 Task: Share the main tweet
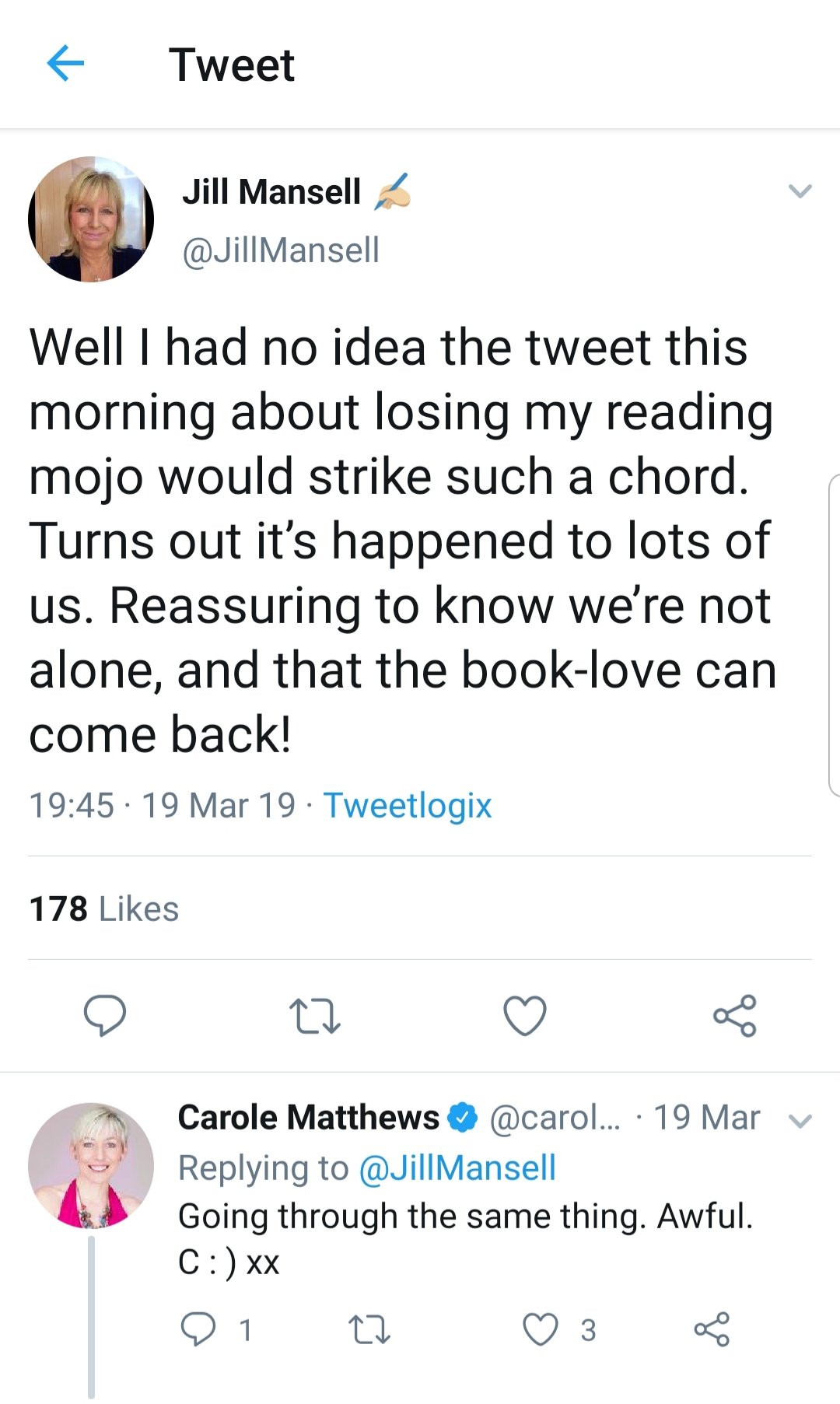[x=735, y=1016]
